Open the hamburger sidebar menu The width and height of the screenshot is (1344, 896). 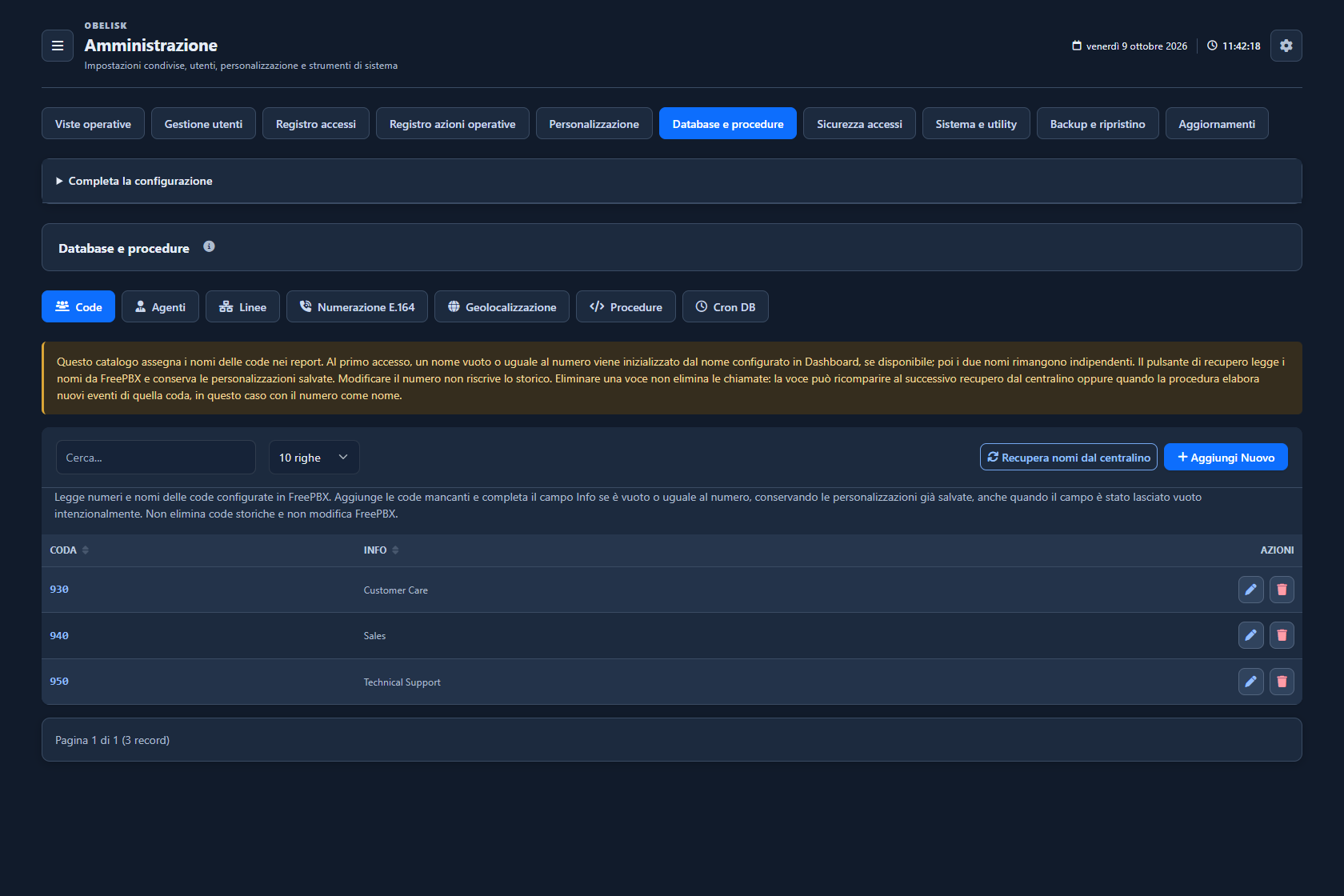(58, 46)
